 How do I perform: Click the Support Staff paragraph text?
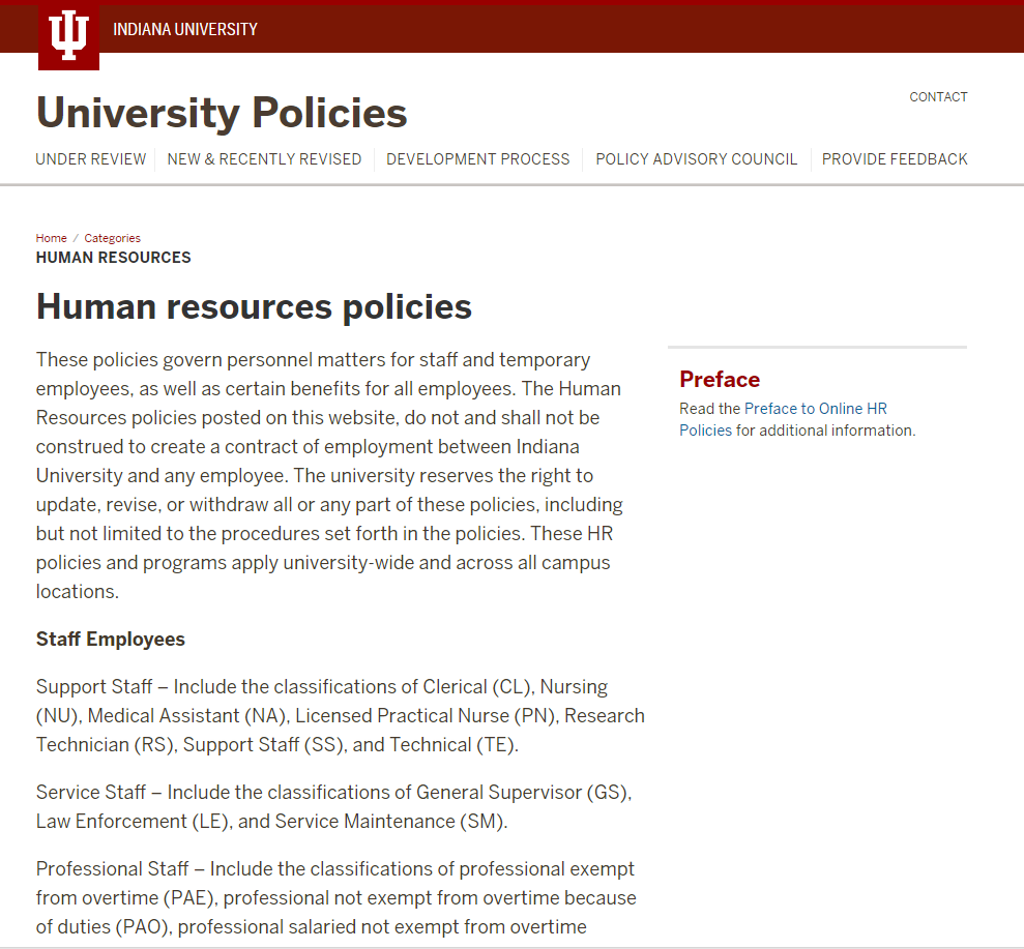(340, 715)
